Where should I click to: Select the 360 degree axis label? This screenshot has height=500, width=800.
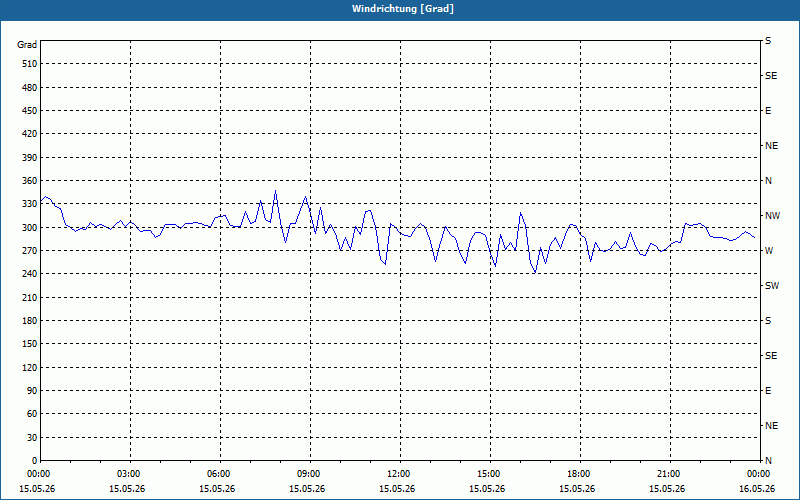pyautogui.click(x=30, y=181)
